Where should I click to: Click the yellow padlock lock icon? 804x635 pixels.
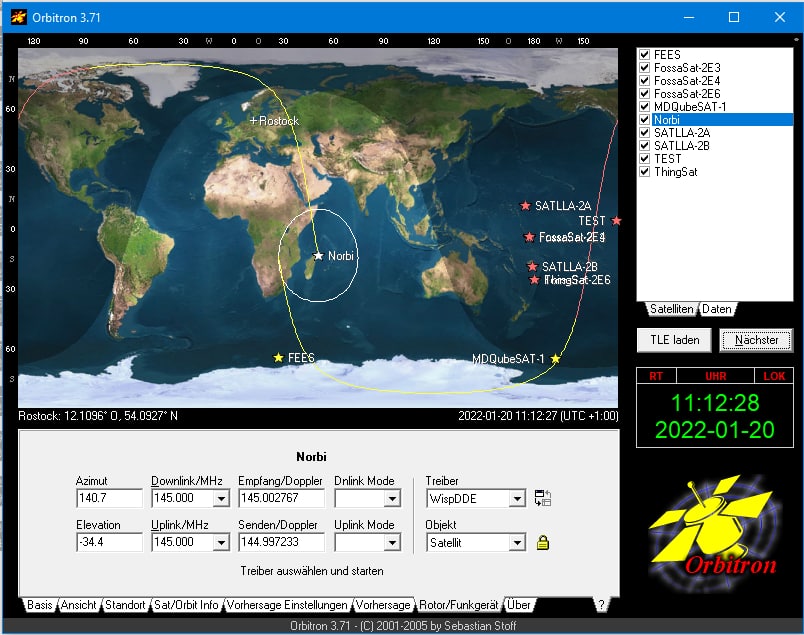point(543,543)
